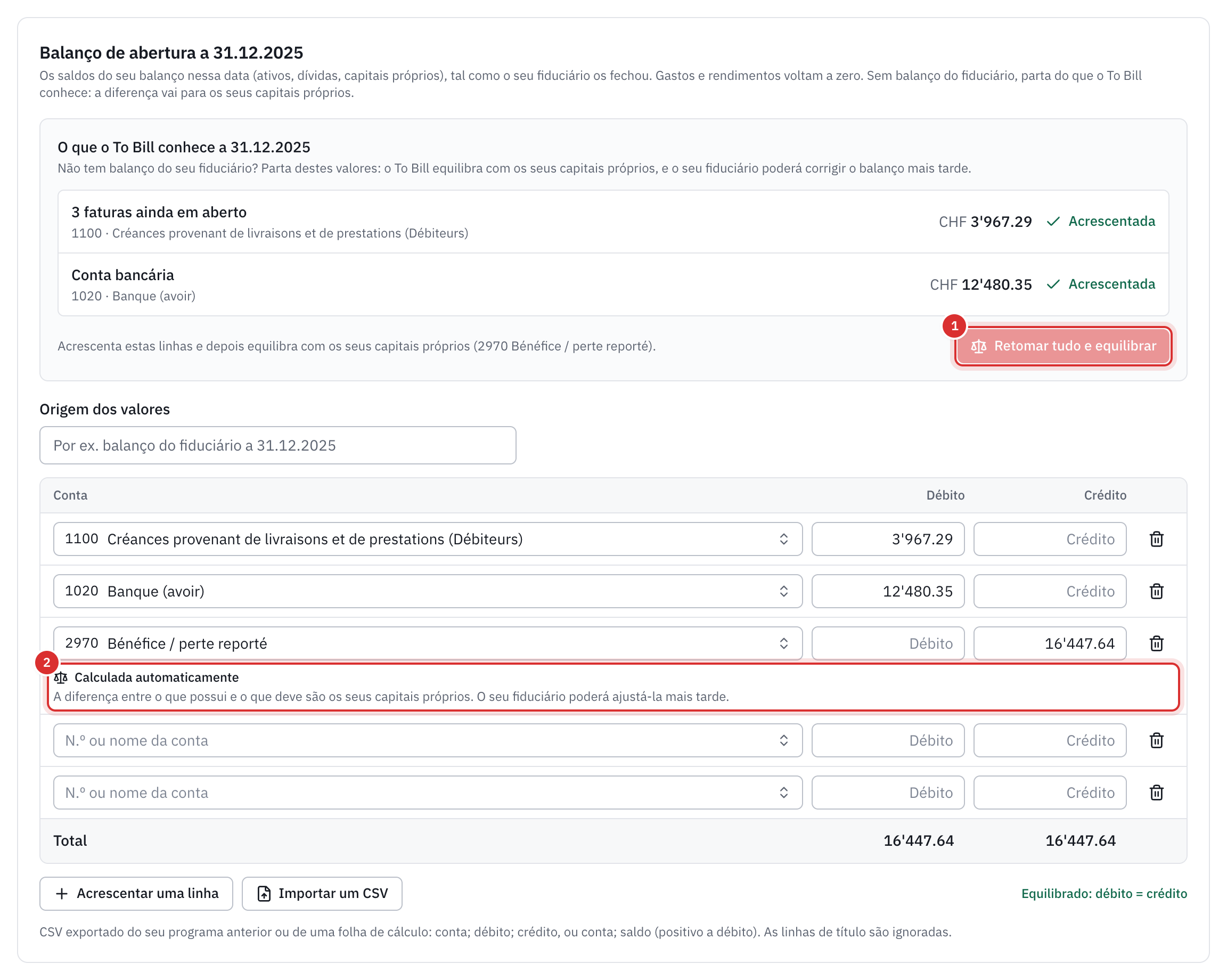
Task: Edit the 12'480.35 debit field
Action: pyautogui.click(x=888, y=591)
